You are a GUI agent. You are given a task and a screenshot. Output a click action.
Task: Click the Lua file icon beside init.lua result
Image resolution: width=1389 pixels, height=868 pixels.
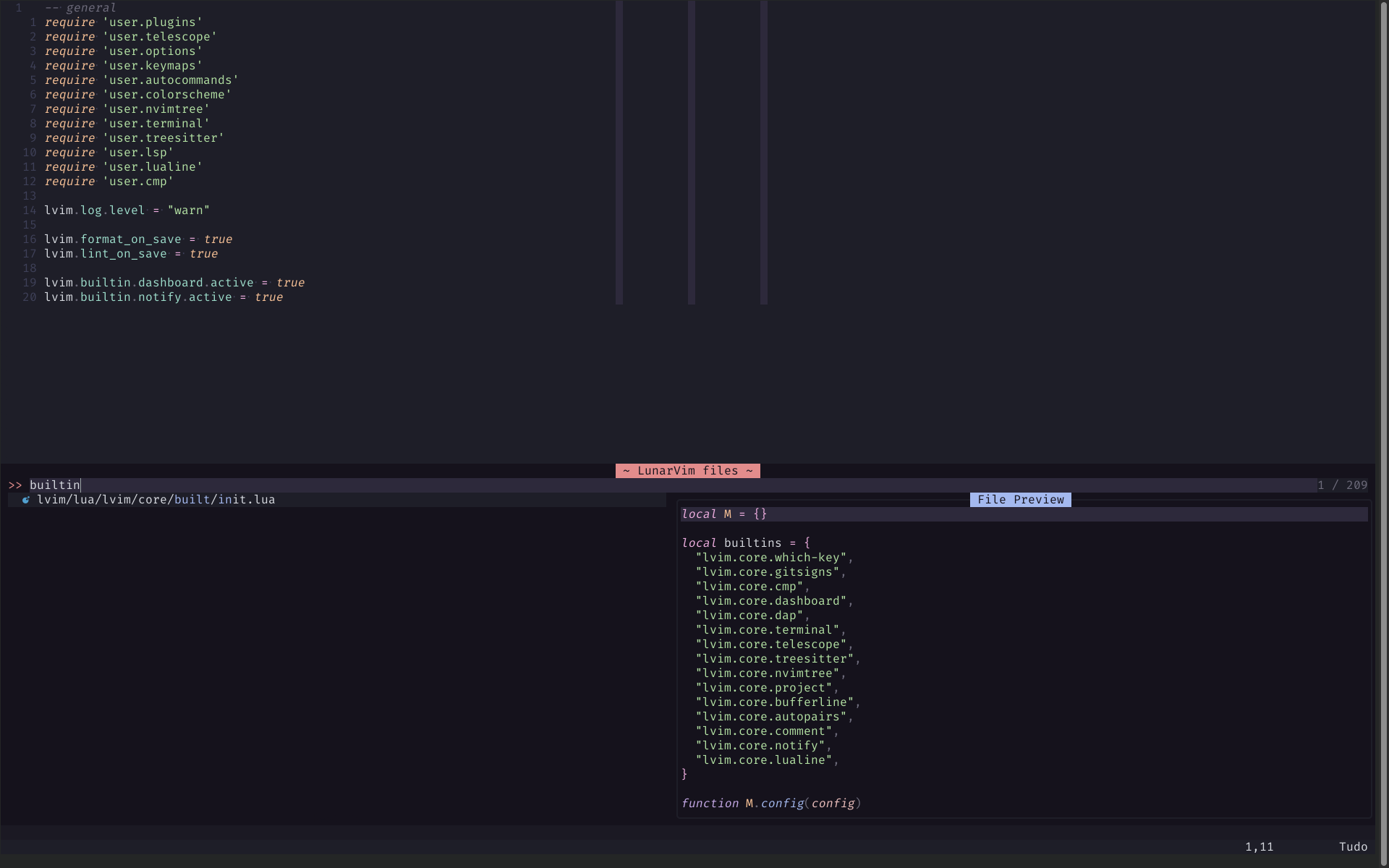(x=26, y=500)
